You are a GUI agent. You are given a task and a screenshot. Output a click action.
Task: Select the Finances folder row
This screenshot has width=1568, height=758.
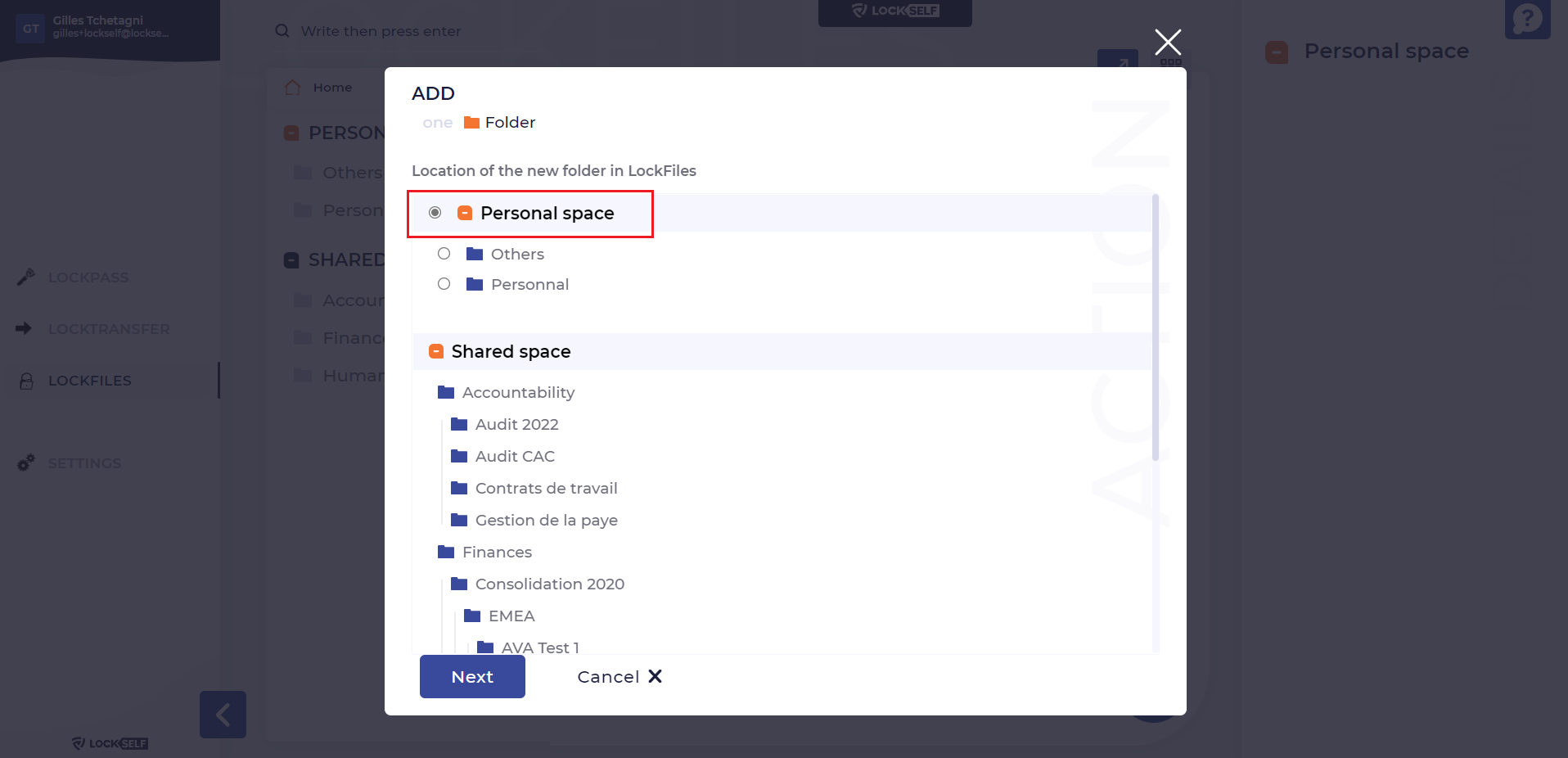tap(497, 552)
